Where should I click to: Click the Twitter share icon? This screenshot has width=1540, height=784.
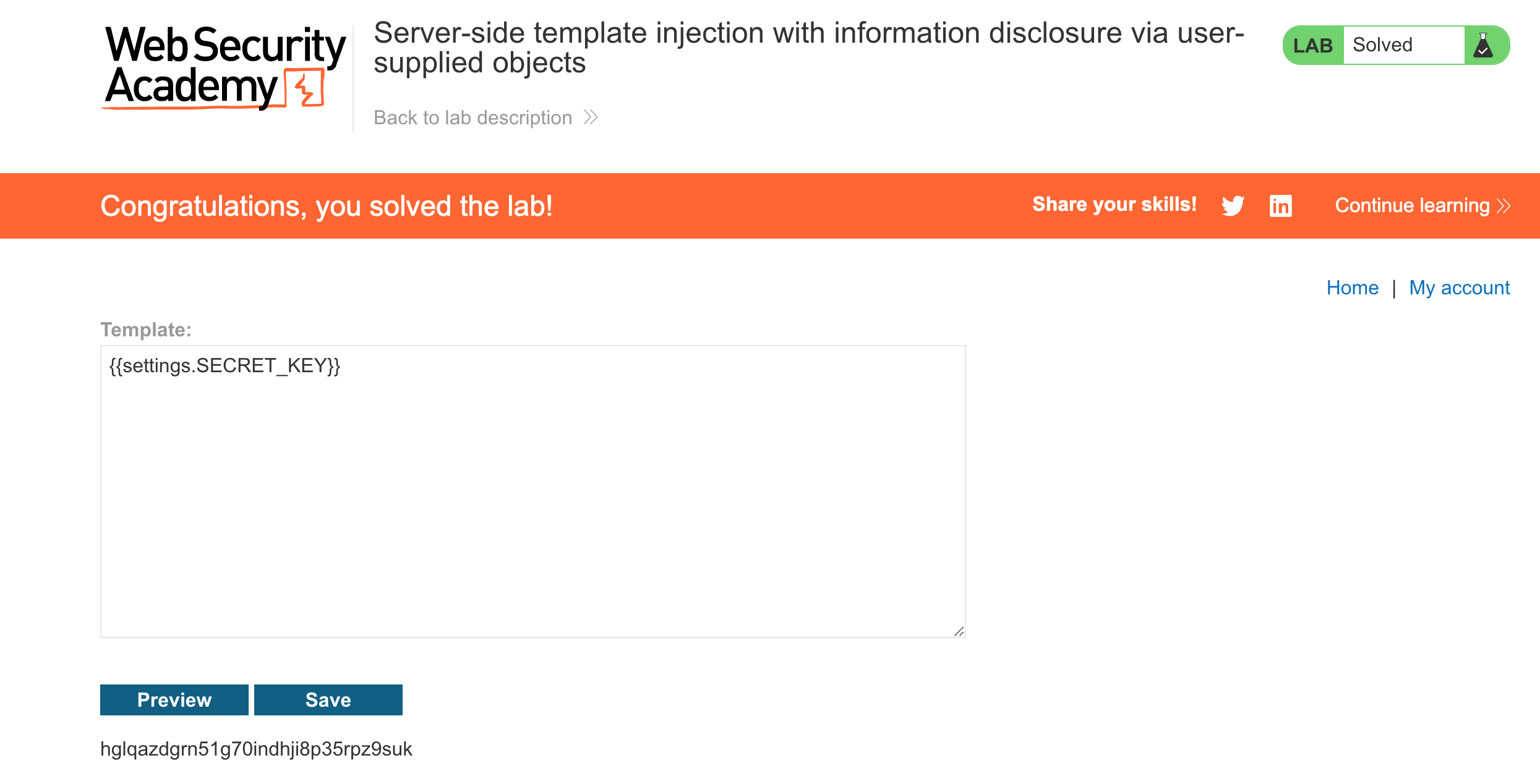pos(1233,206)
